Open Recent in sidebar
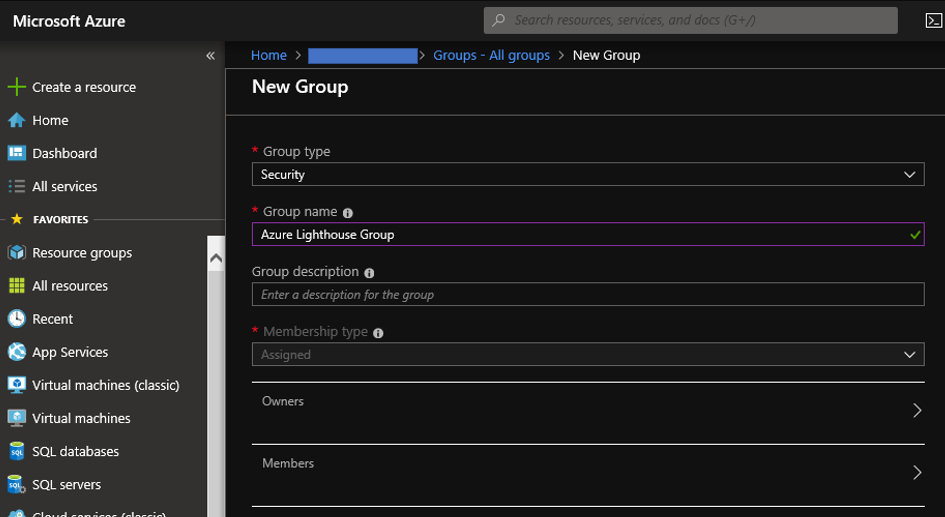The width and height of the screenshot is (945, 517). [x=52, y=319]
